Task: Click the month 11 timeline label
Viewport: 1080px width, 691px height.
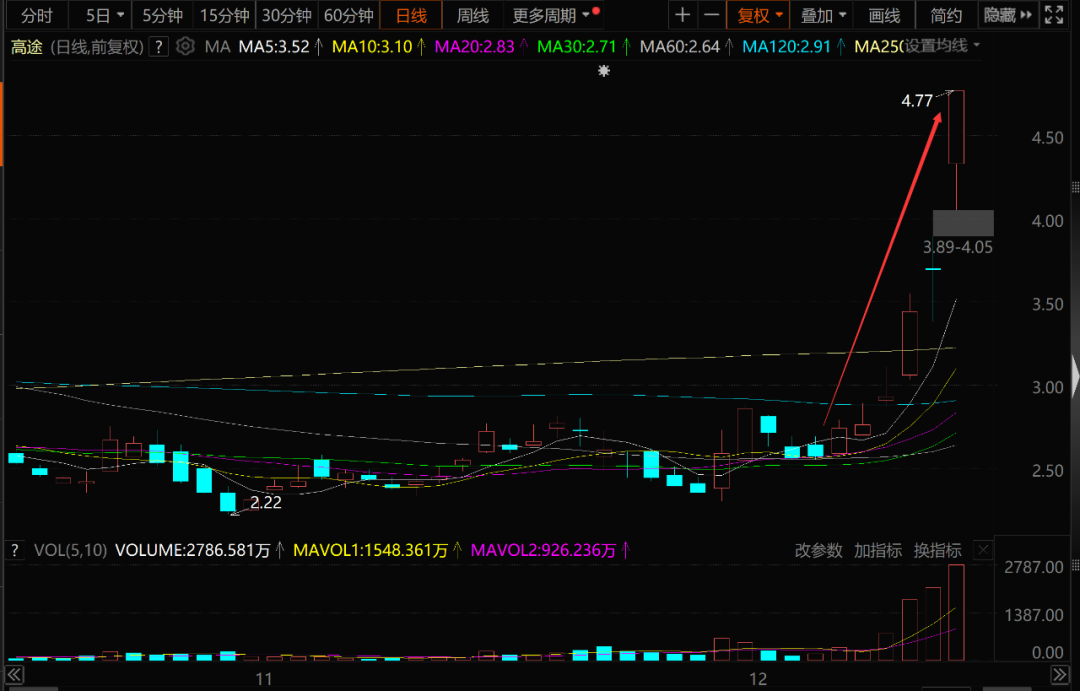Action: tap(264, 679)
